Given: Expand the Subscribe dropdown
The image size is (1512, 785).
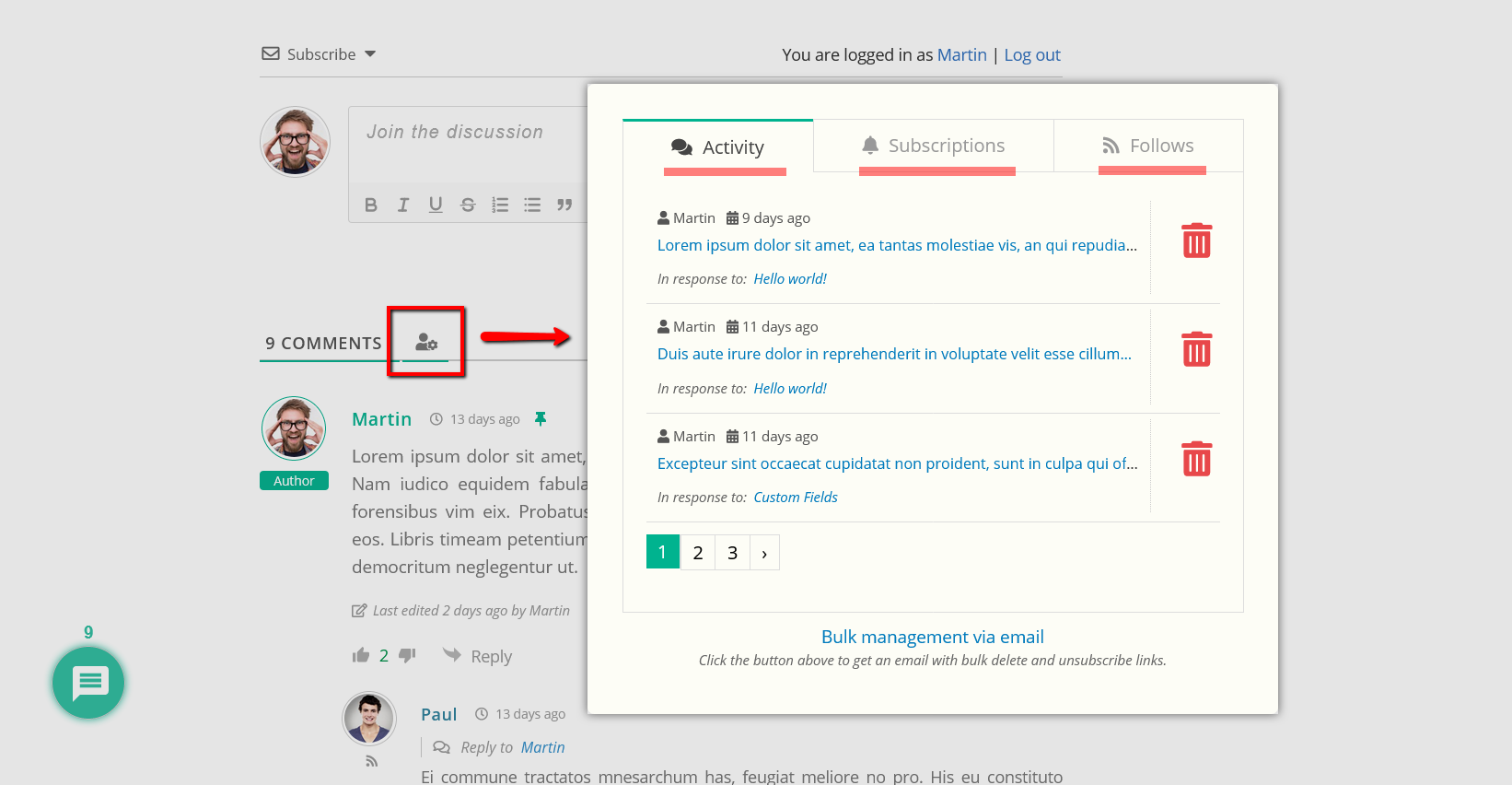Looking at the screenshot, I should click(370, 54).
